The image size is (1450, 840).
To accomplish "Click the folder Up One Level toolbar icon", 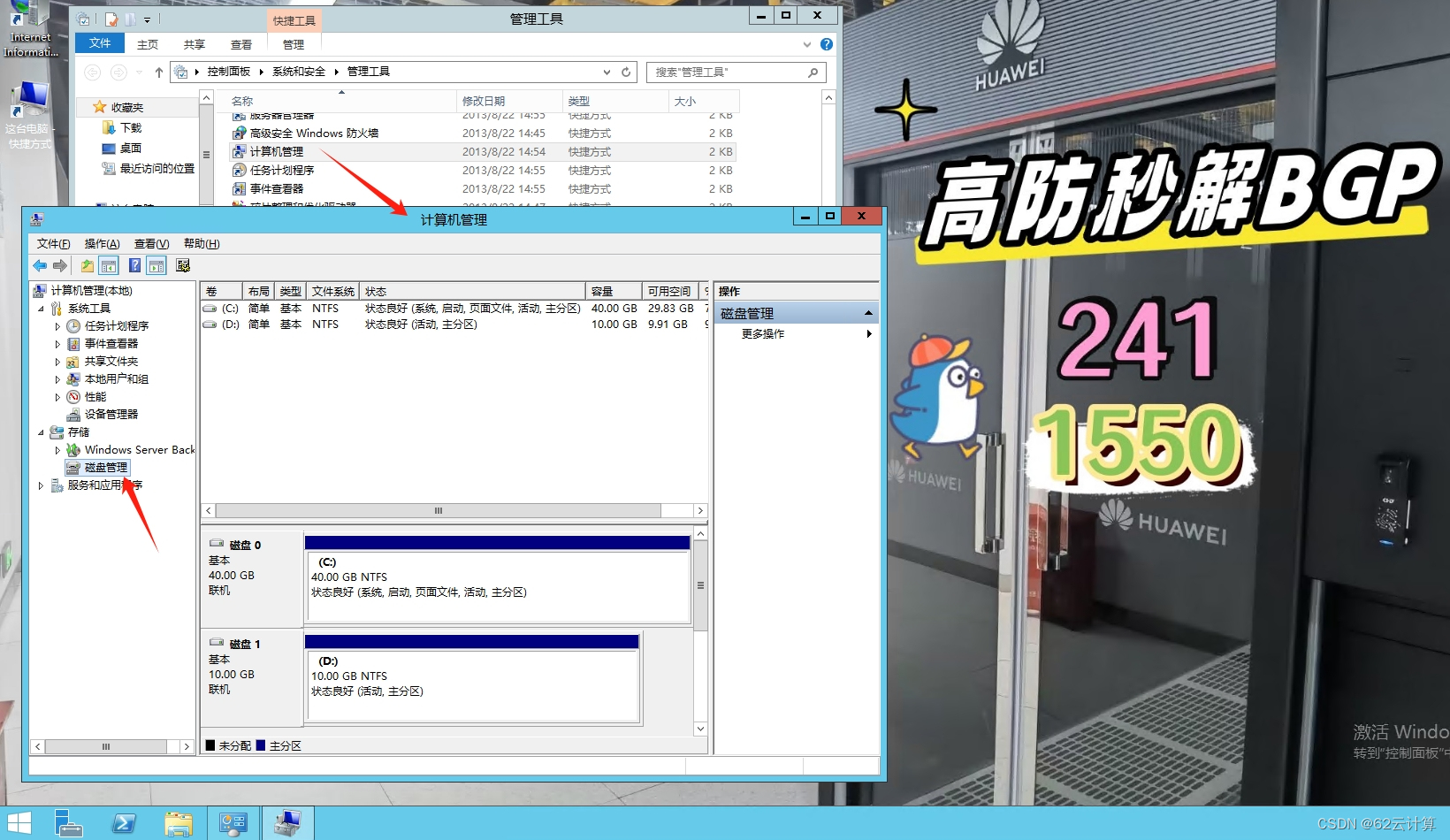I will (x=88, y=265).
